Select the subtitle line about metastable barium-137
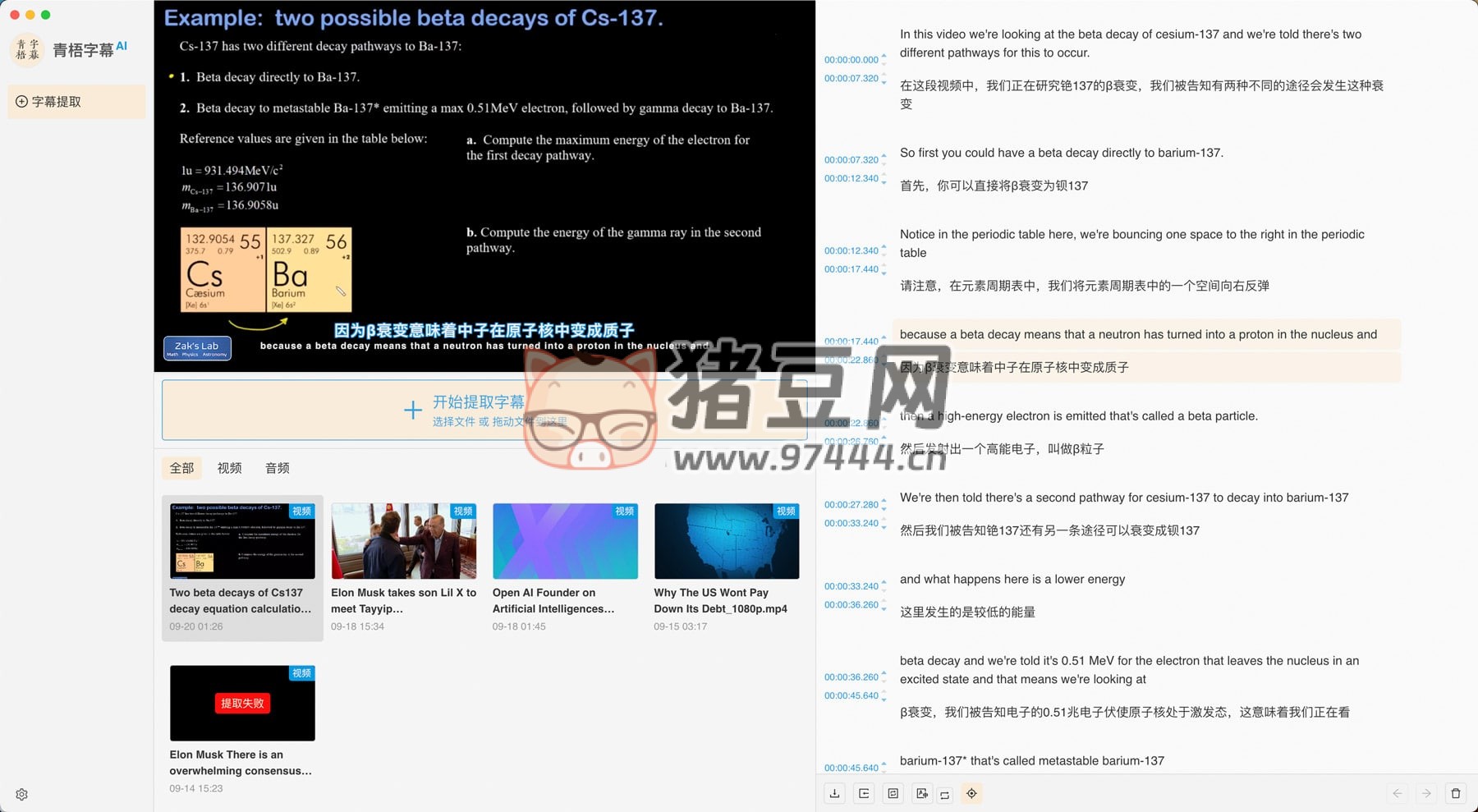Image resolution: width=1478 pixels, height=812 pixels. tap(1031, 760)
